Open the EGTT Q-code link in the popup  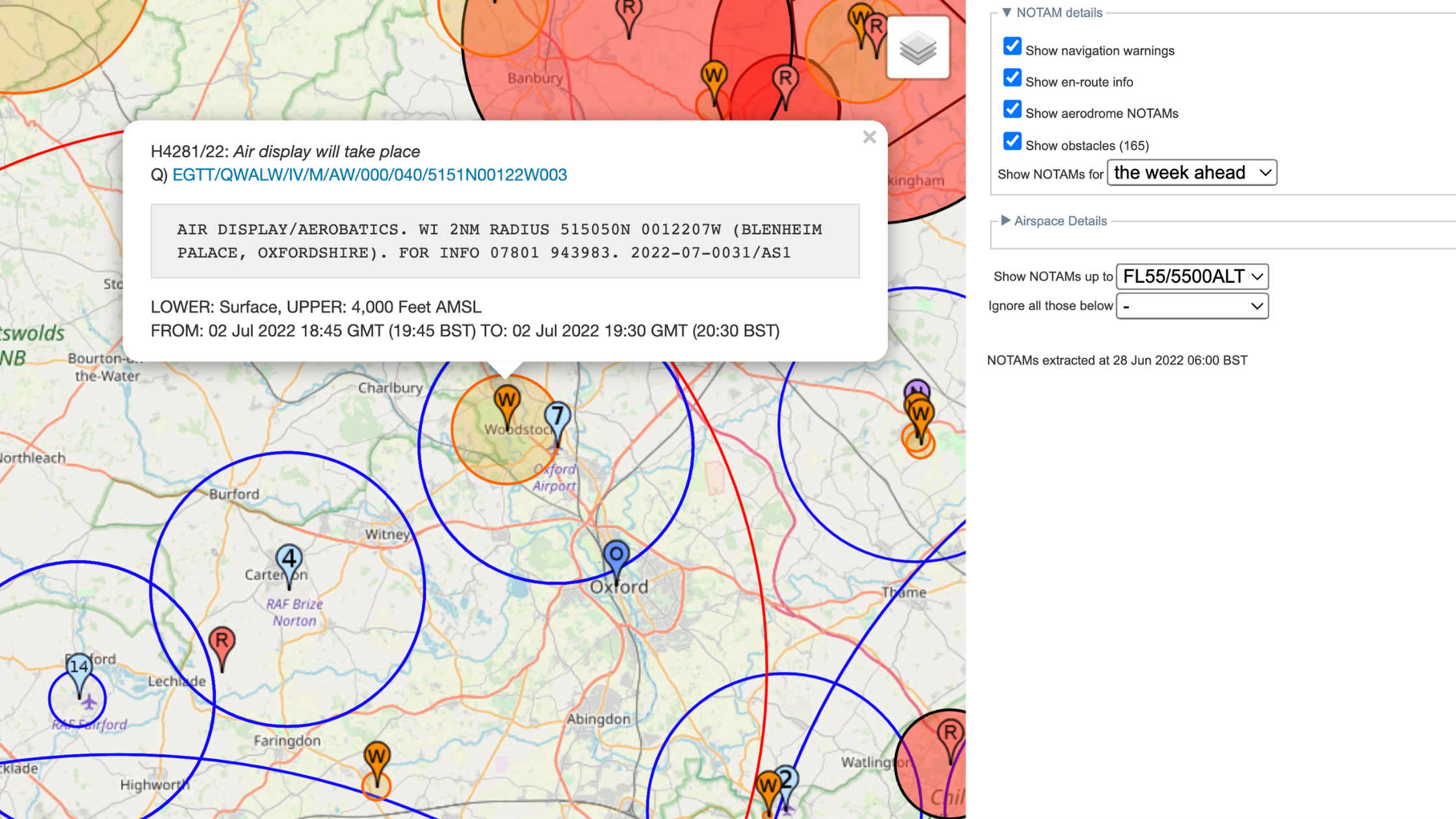tap(369, 174)
